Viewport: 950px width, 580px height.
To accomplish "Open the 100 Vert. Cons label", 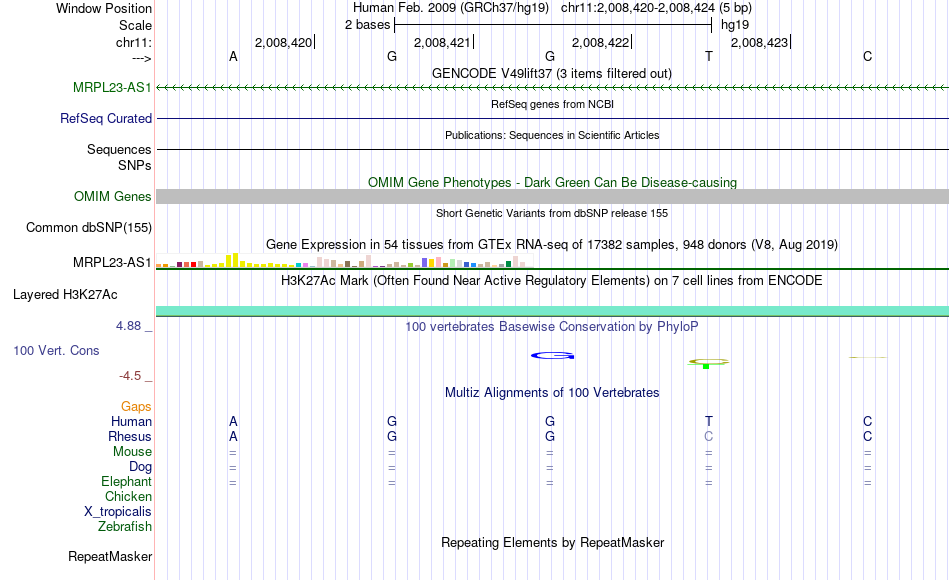I will [x=56, y=350].
